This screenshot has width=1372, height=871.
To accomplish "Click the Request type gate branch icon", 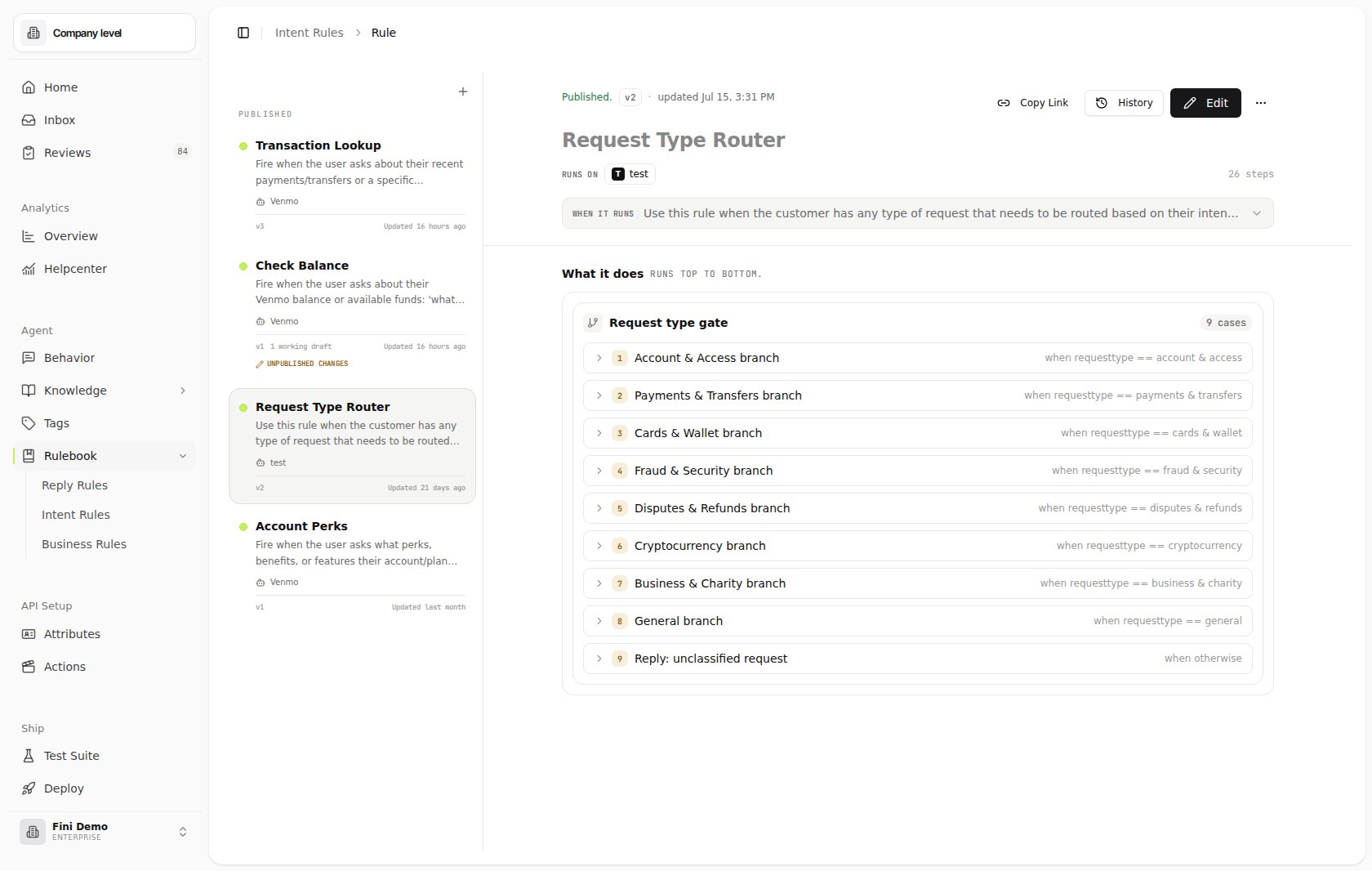I will [x=594, y=323].
